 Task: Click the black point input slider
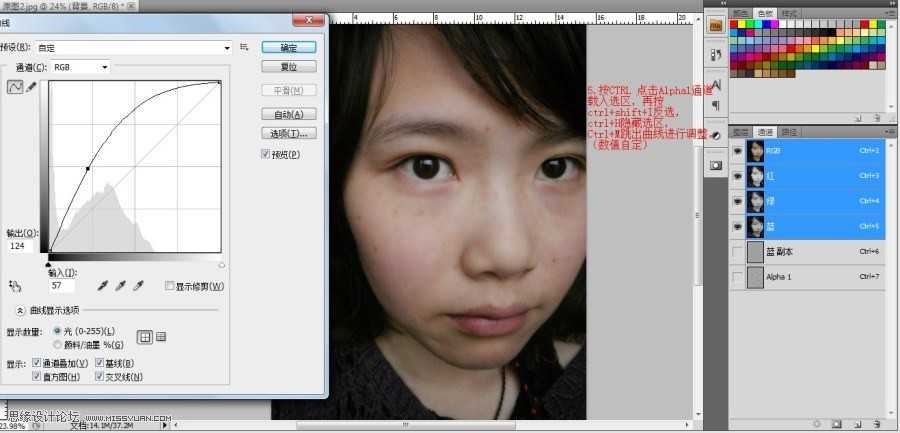[x=48, y=265]
